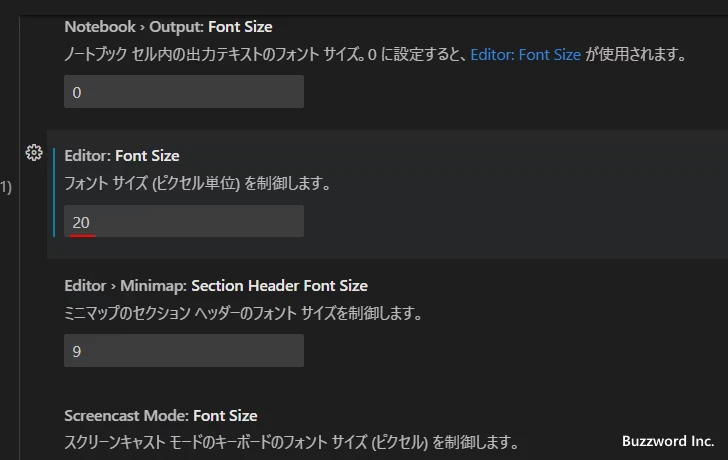Click description 'フォント サイズ (ピクセル単位) を制御します。'
Viewport: 728px width, 460px height.
click(197, 183)
